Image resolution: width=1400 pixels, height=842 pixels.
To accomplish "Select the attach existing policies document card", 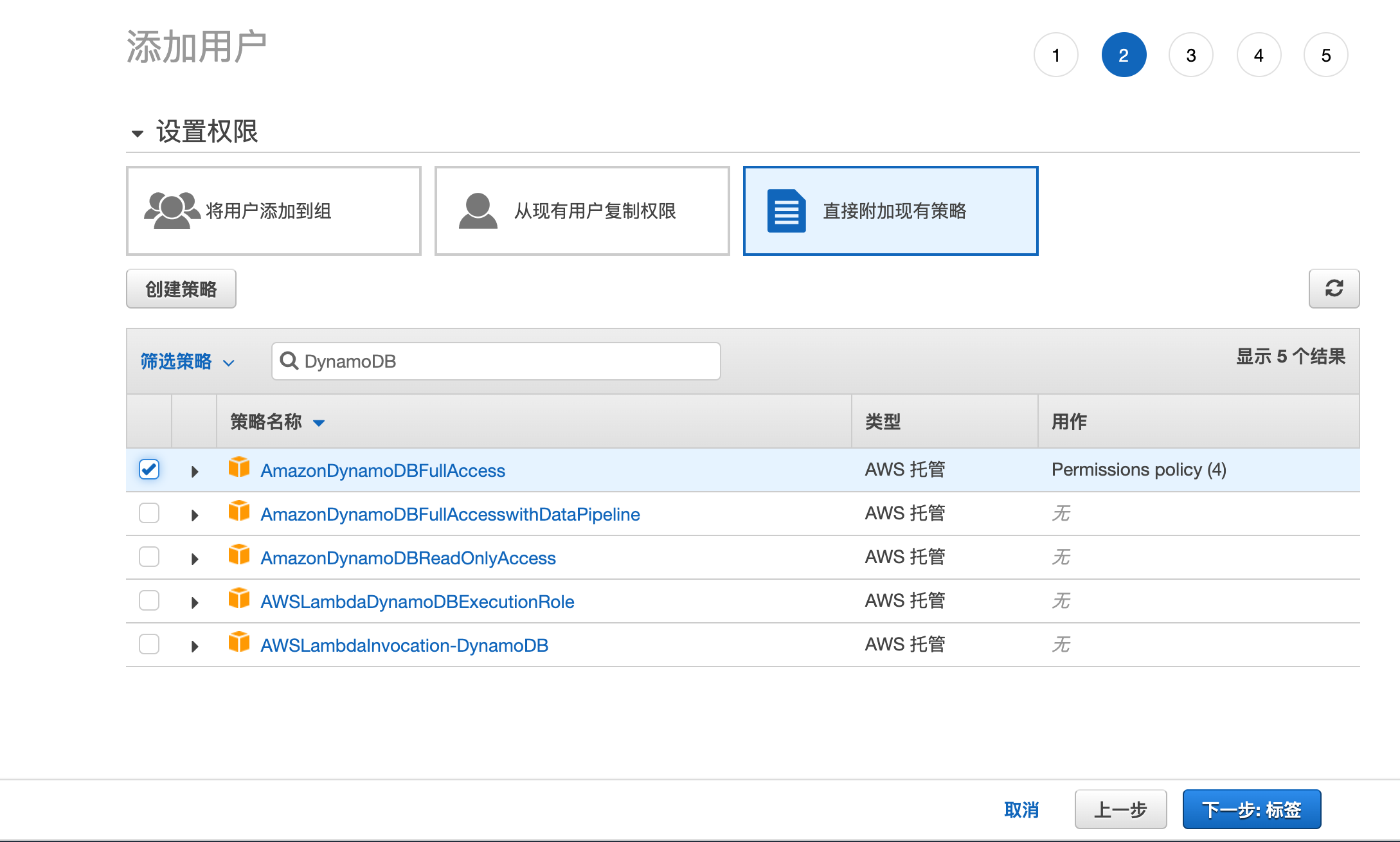I will point(890,211).
